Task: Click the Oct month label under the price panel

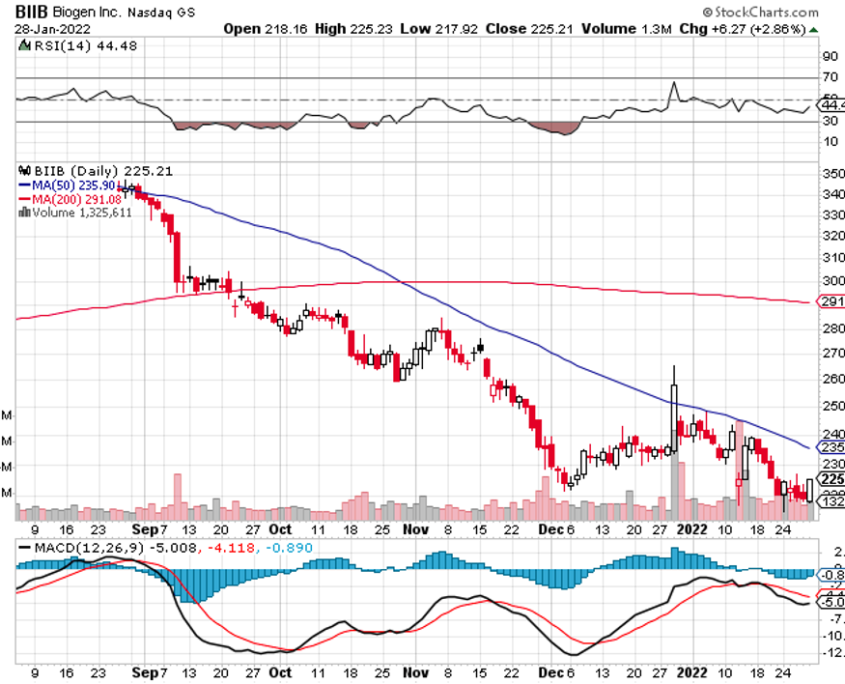Action: coord(280,529)
